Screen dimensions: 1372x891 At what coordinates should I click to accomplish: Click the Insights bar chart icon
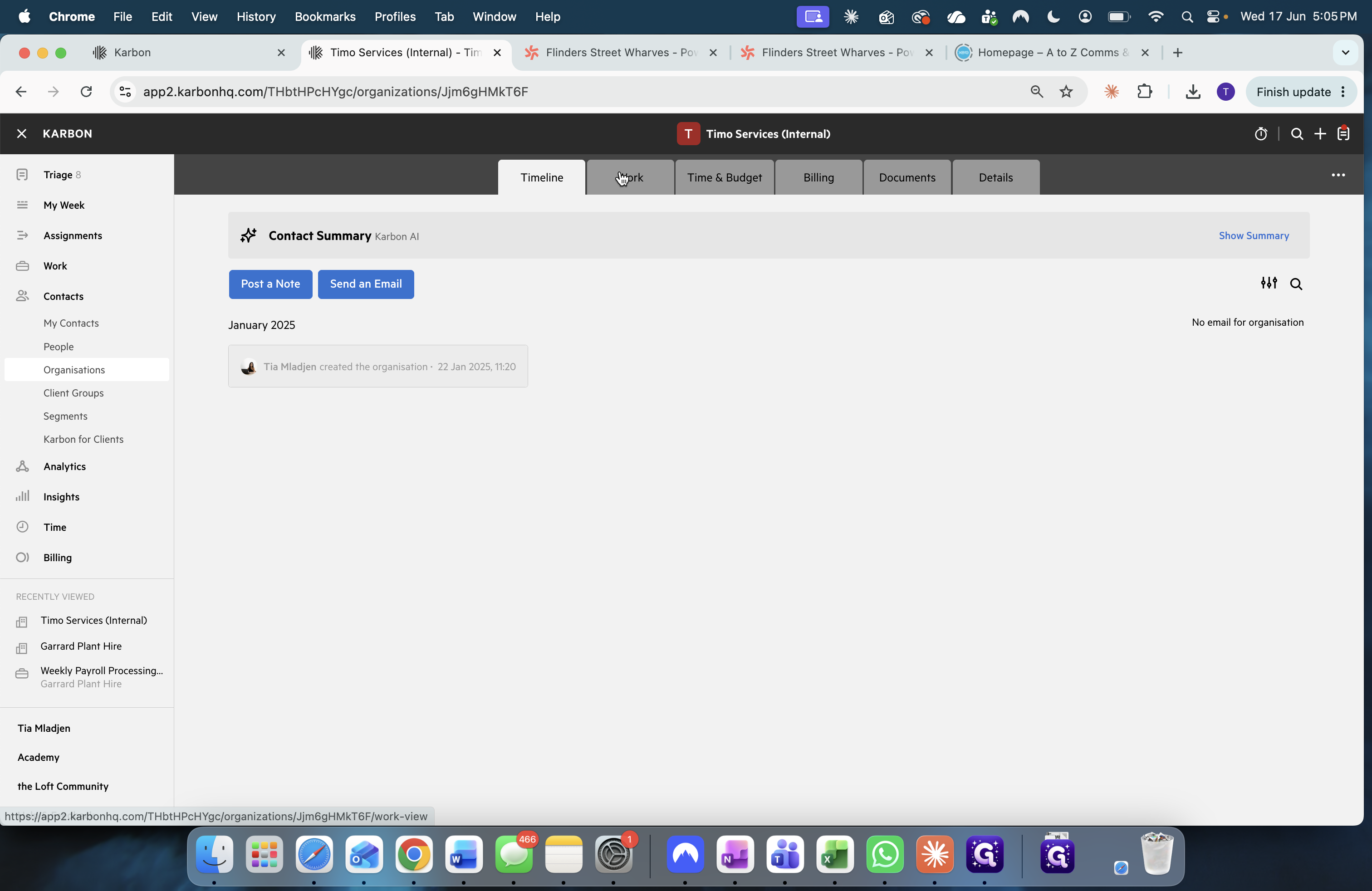tap(23, 496)
